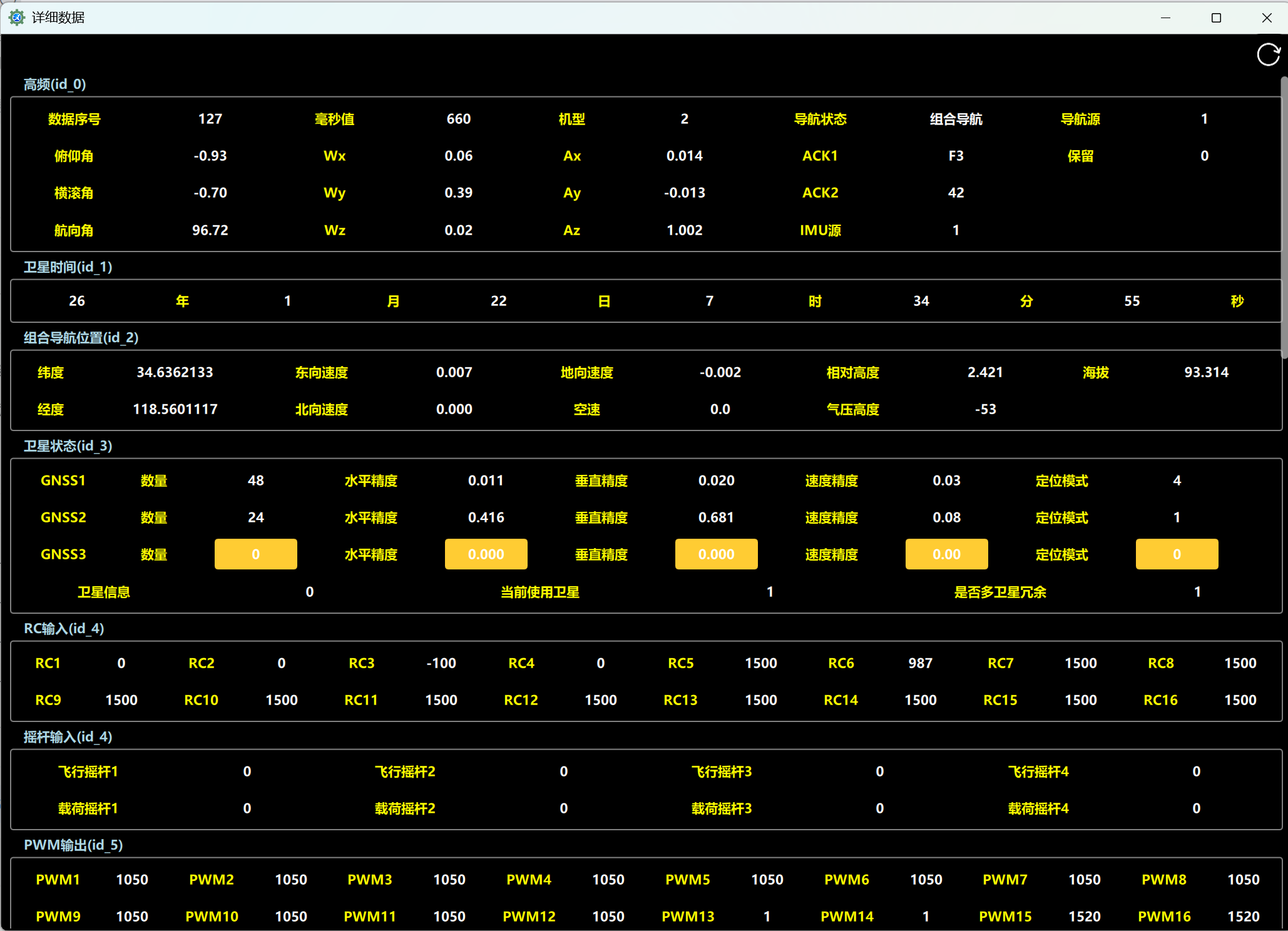Select the GNSS1 数量 value 48

255,481
